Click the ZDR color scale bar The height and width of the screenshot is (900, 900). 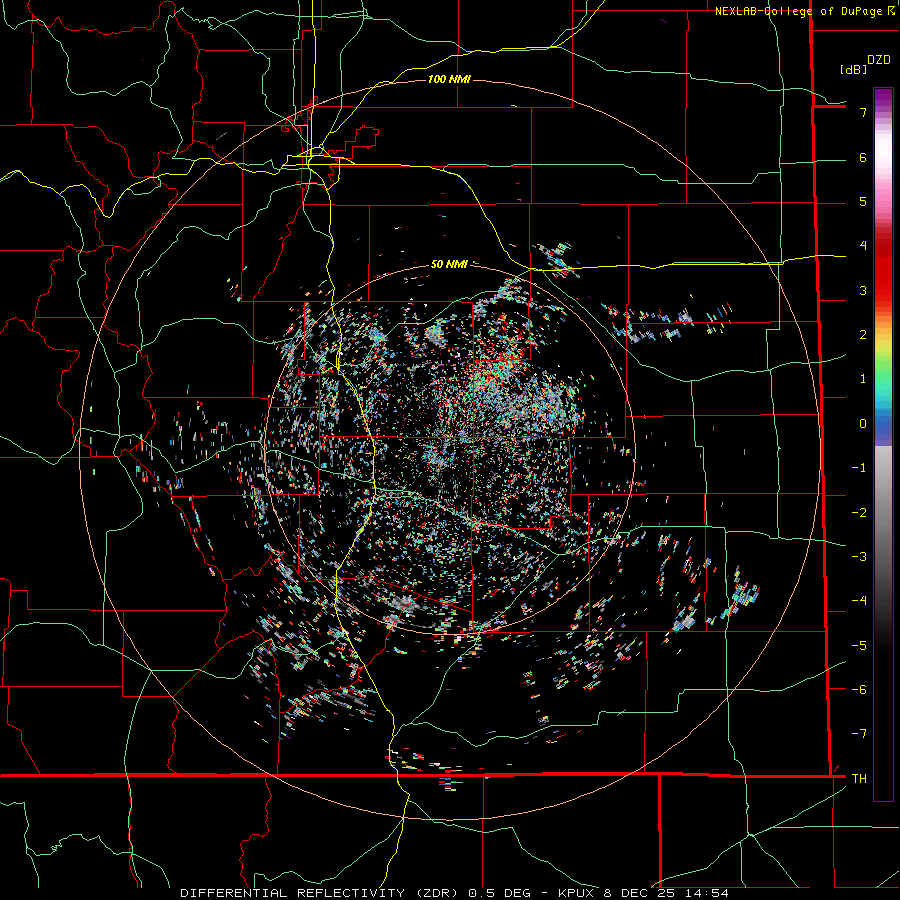pyautogui.click(x=883, y=444)
